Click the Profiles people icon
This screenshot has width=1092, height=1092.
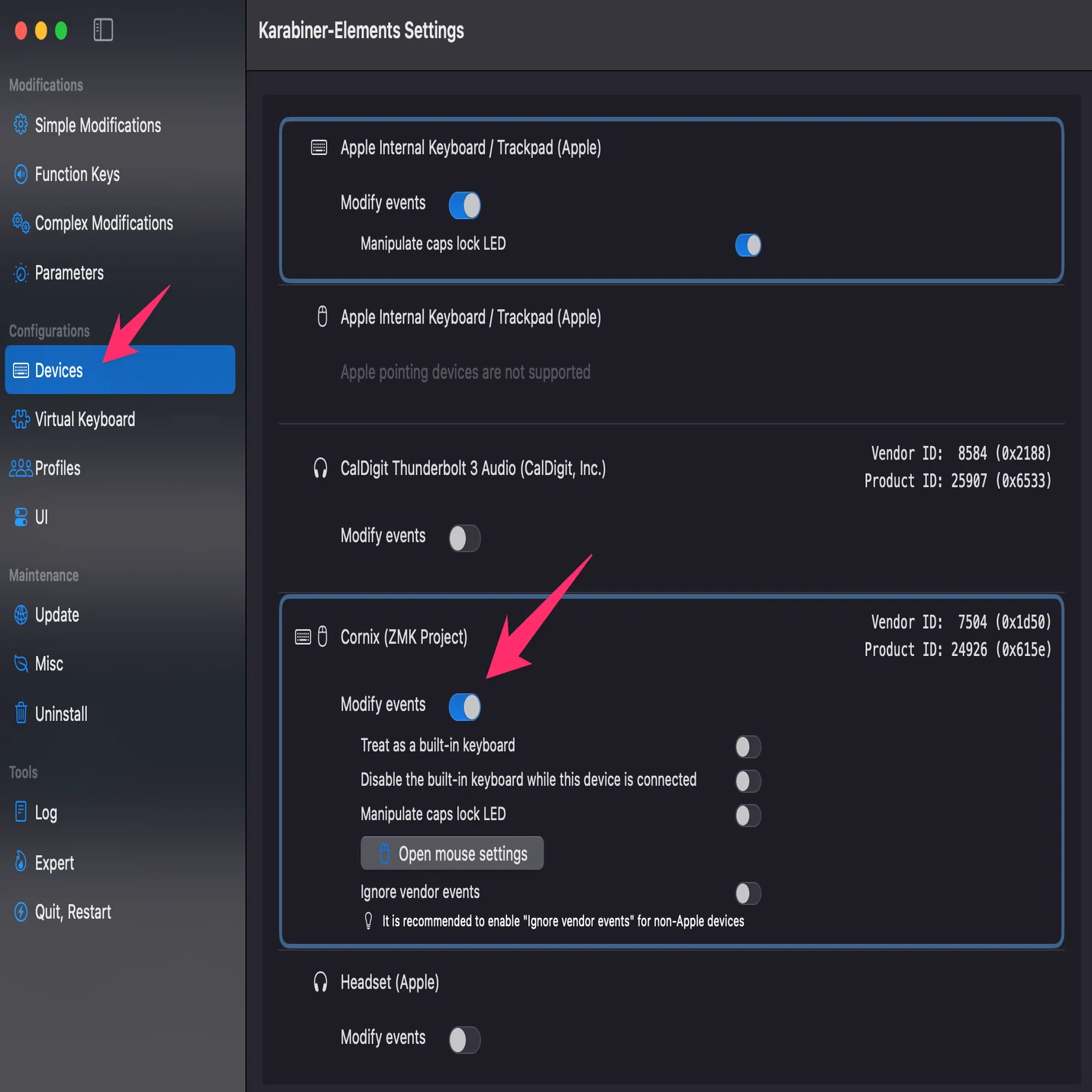pyautogui.click(x=21, y=468)
